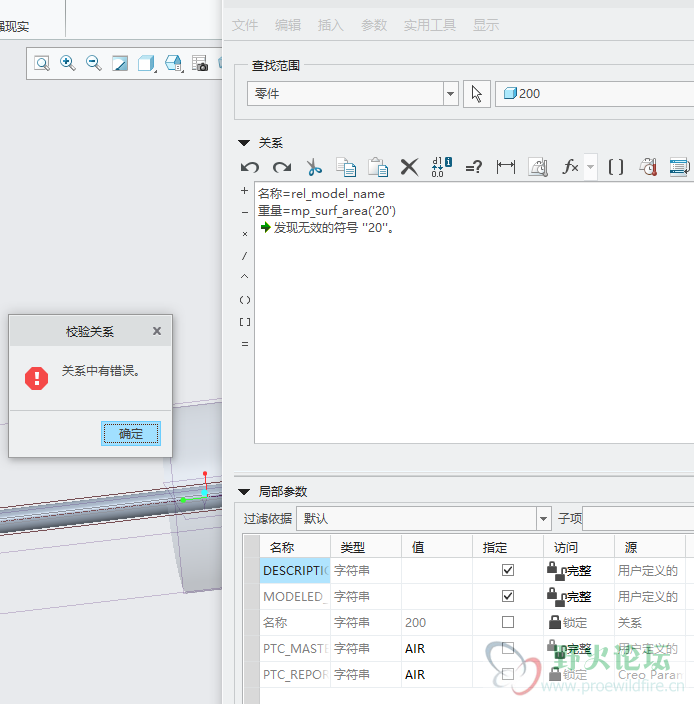
Task: Click 确定 in the 校验关系 dialog
Action: (x=131, y=434)
